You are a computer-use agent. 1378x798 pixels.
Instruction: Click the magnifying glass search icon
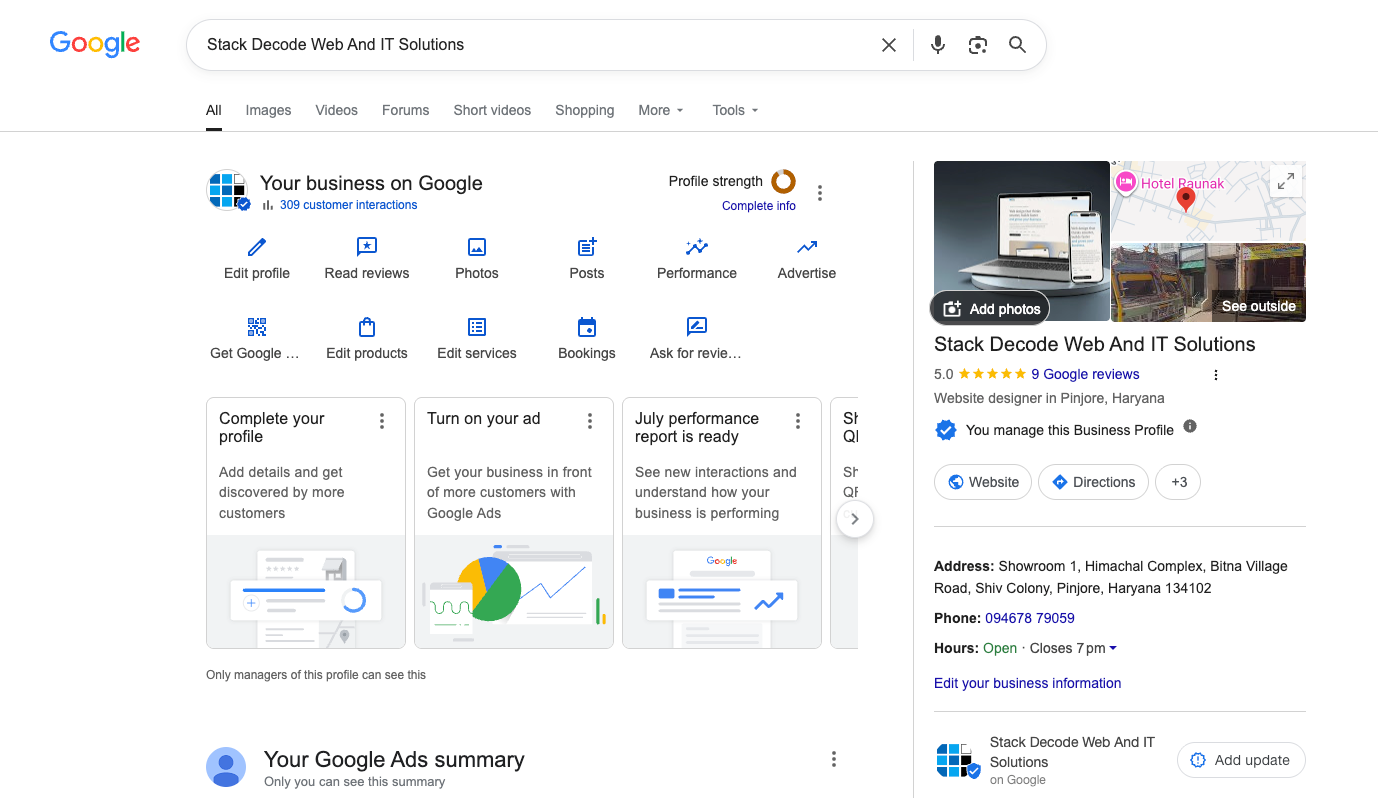(x=1017, y=45)
